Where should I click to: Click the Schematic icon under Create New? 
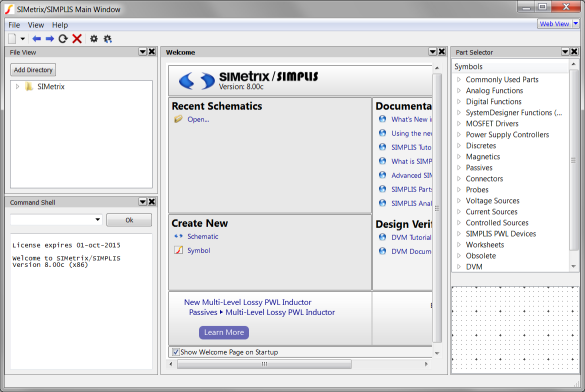point(178,236)
